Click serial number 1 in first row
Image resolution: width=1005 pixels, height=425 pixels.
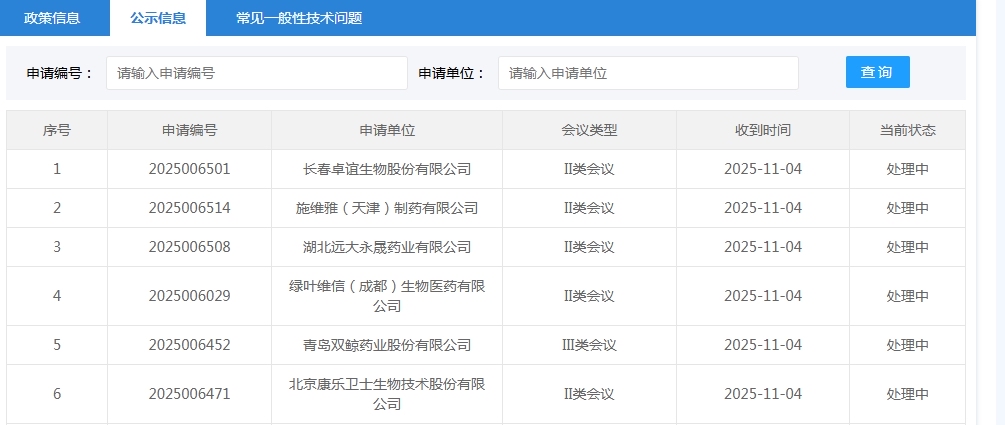tap(57, 169)
